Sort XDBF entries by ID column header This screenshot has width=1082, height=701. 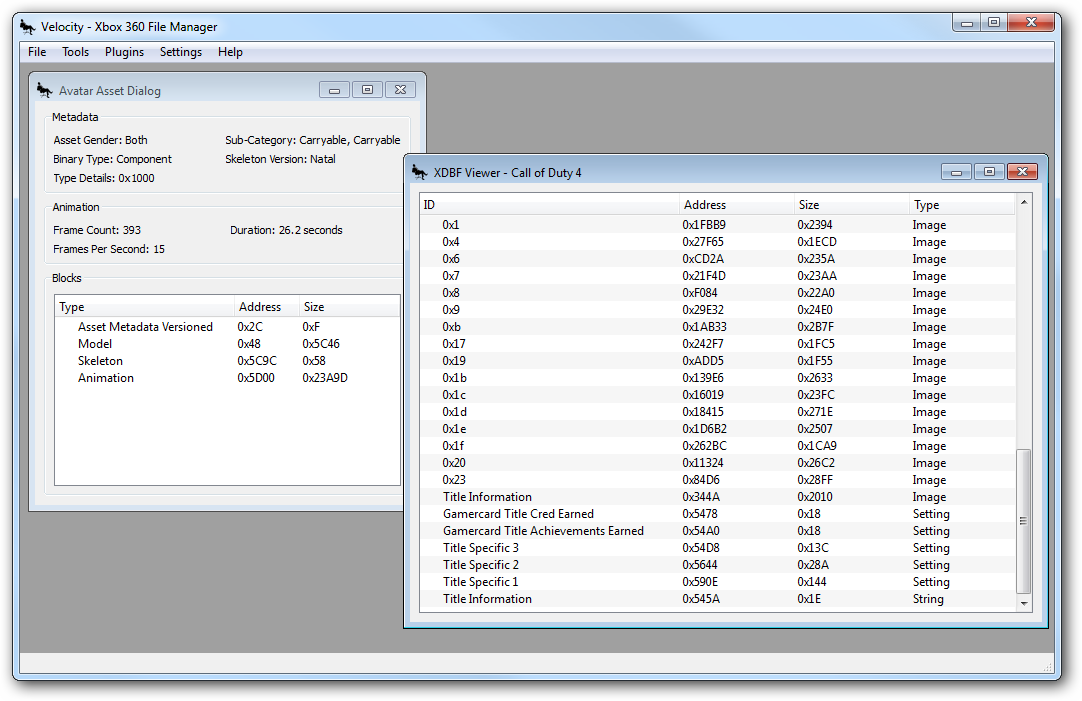tap(550, 205)
